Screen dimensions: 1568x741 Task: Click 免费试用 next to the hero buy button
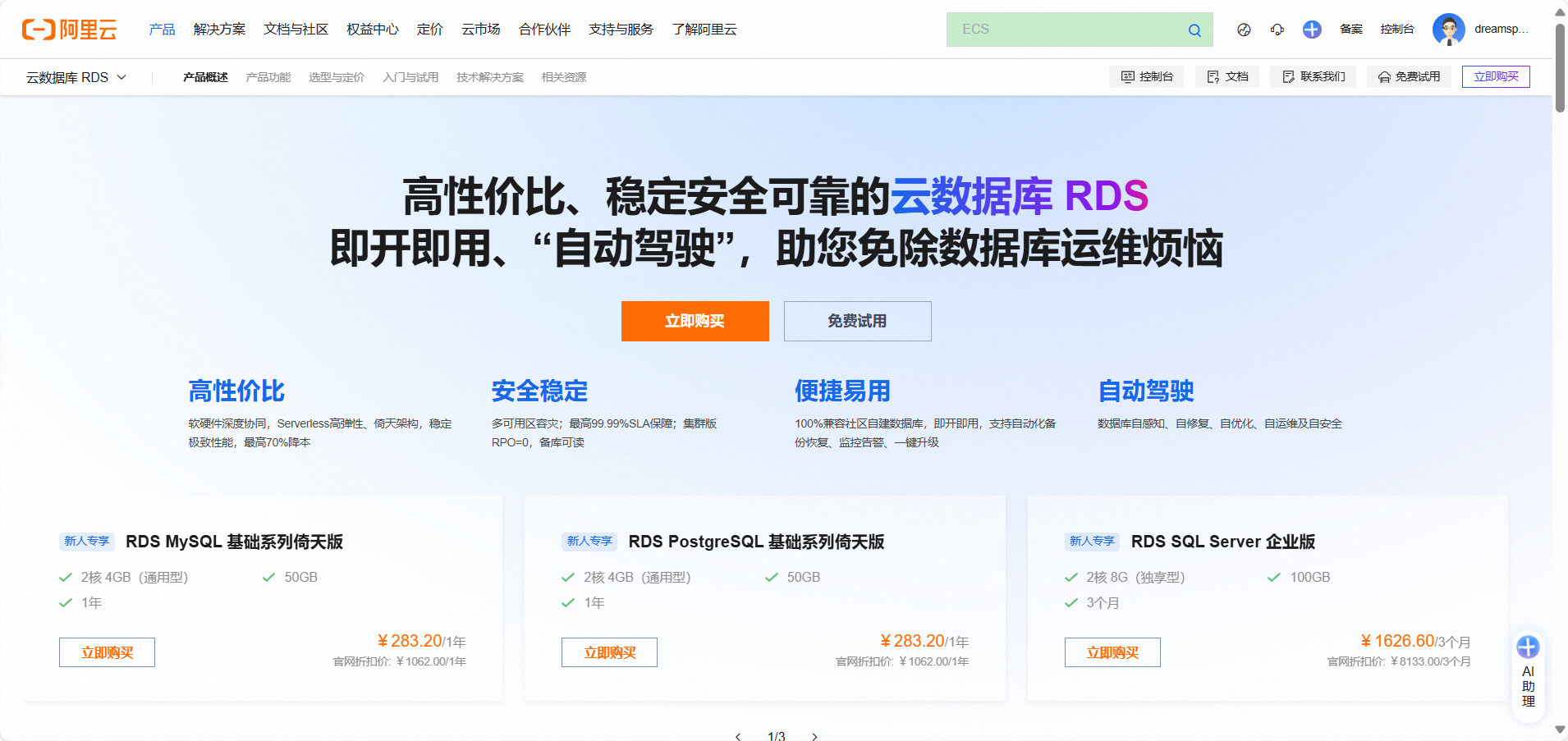(x=856, y=321)
